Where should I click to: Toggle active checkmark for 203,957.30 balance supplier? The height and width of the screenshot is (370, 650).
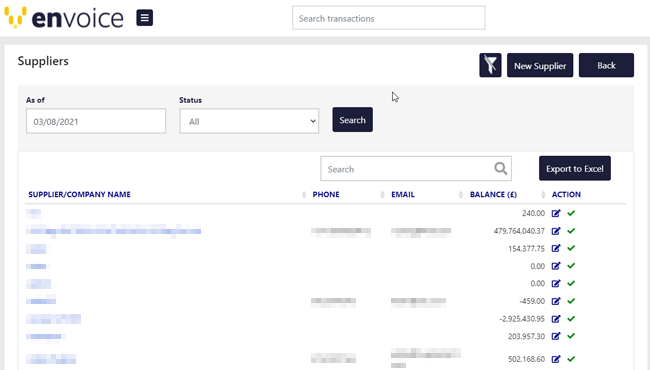pyautogui.click(x=571, y=336)
